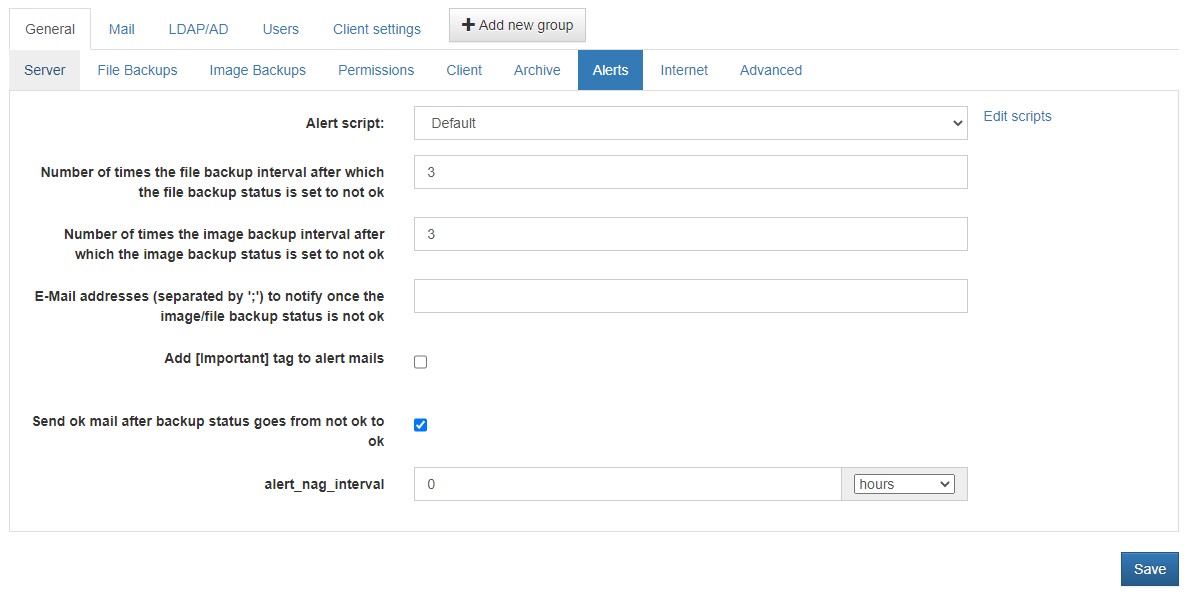The image size is (1189, 599).
Task: Click the Edit scripts link
Action: point(1018,116)
